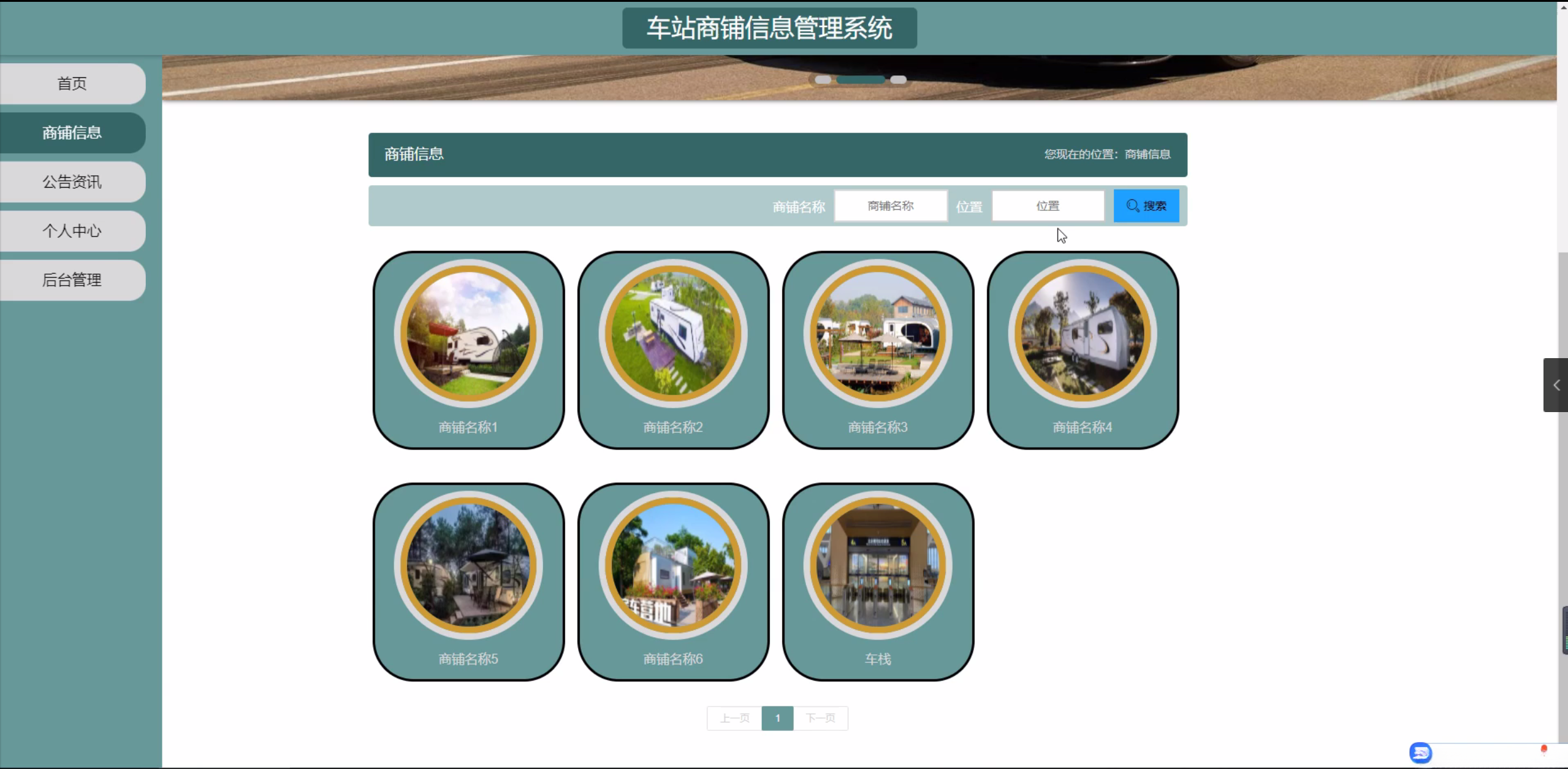Viewport: 1568px width, 769px height.
Task: Click the 上一页 pagination button
Action: [x=734, y=718]
